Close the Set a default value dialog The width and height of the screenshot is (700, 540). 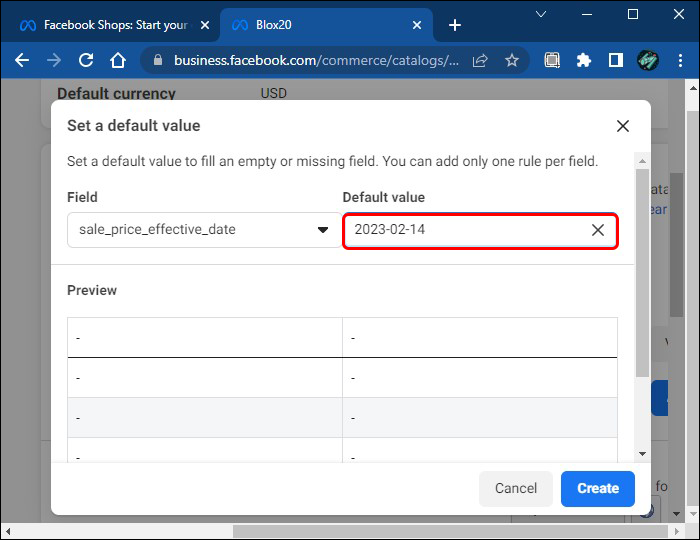(623, 126)
